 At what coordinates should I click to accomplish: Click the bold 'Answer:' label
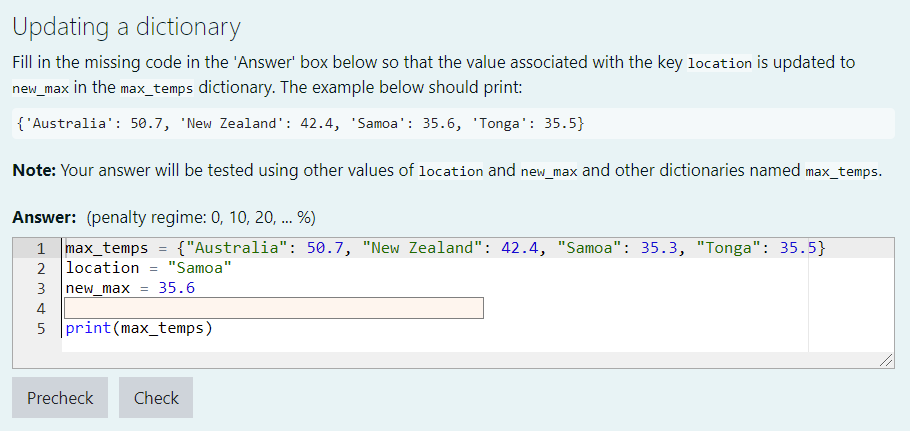click(x=44, y=218)
